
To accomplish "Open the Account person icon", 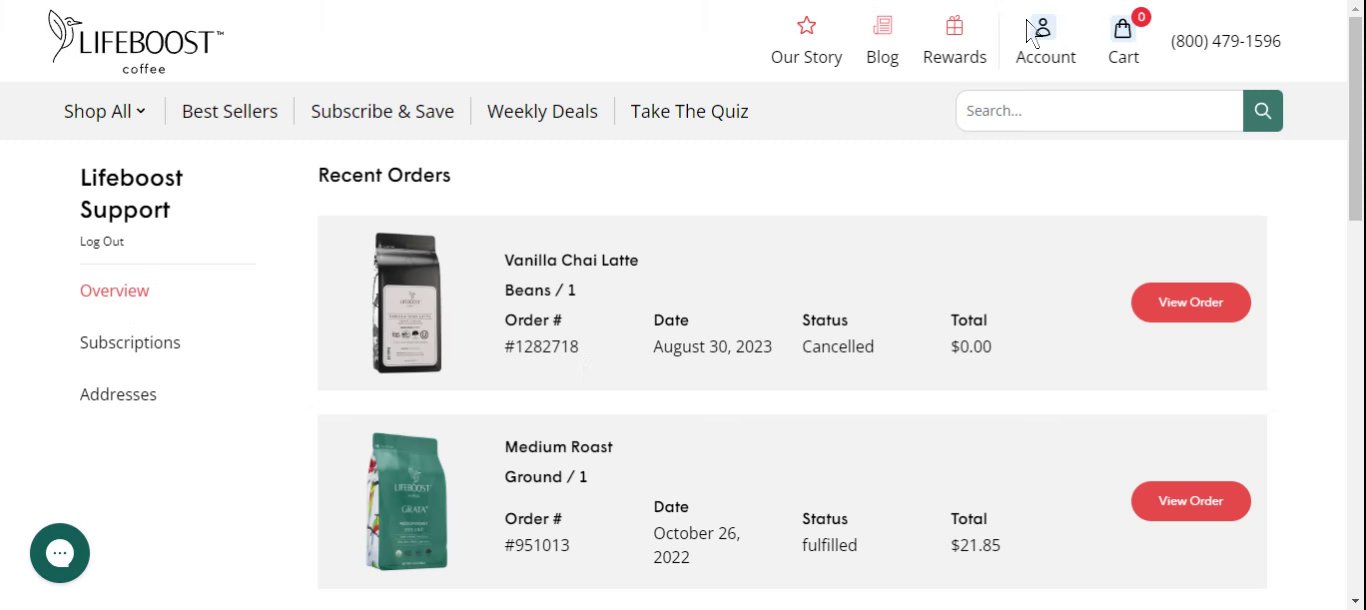I will click(1045, 28).
